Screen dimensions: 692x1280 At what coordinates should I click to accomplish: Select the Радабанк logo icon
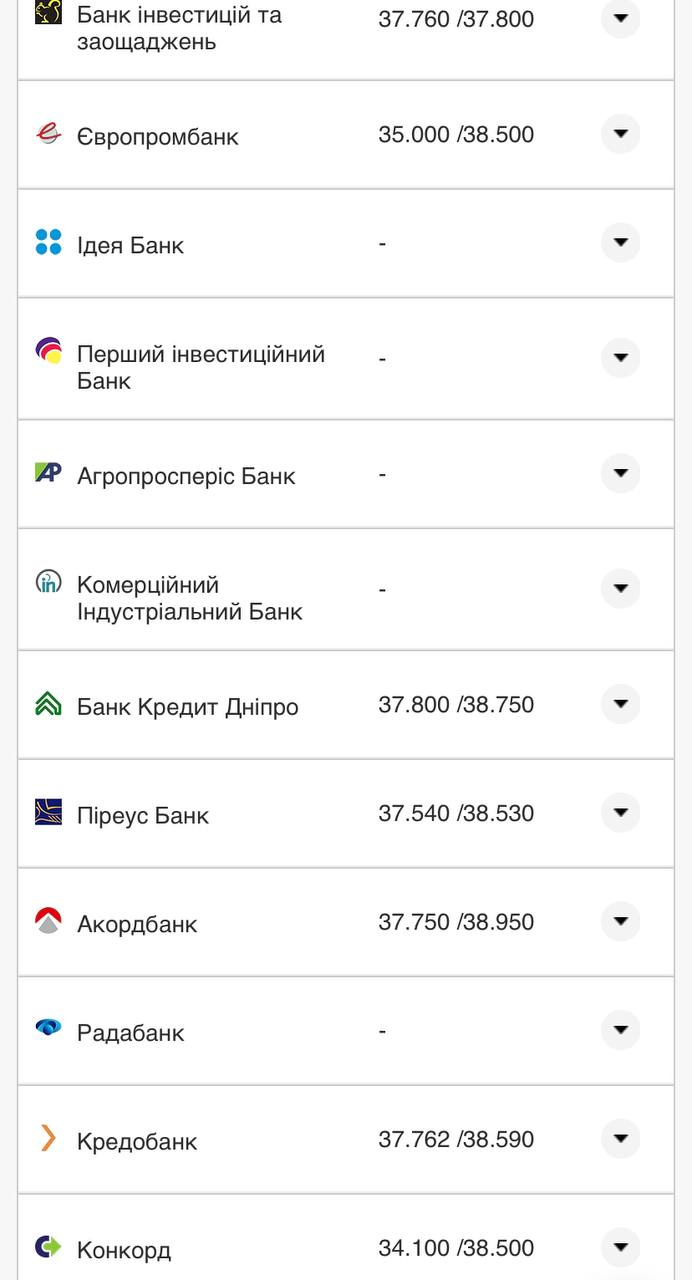(x=47, y=1030)
